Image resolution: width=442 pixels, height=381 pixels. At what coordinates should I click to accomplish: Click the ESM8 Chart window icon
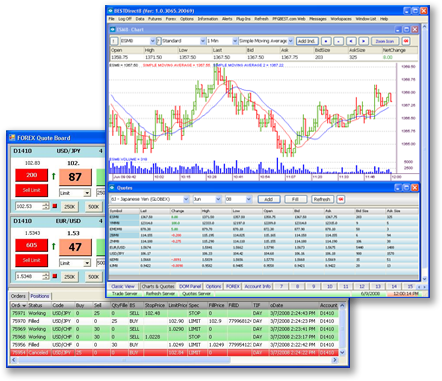point(113,30)
